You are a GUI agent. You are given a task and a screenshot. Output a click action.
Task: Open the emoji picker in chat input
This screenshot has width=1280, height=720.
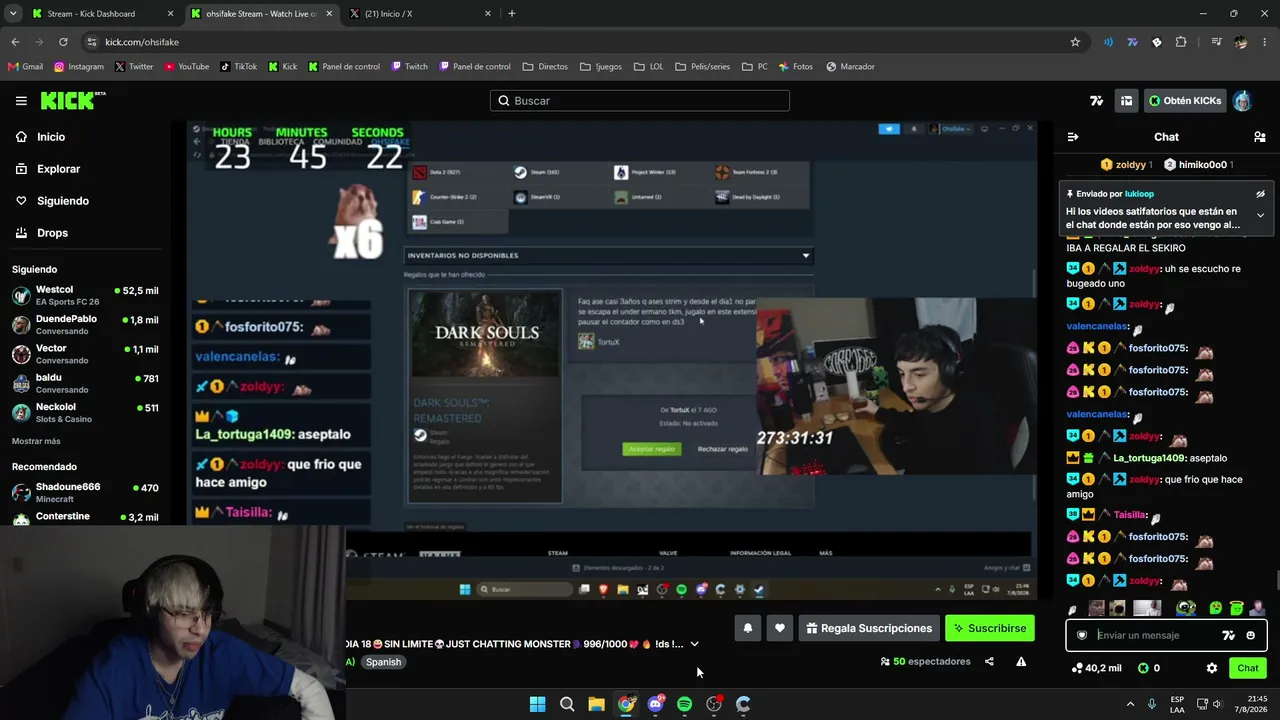click(x=1250, y=635)
